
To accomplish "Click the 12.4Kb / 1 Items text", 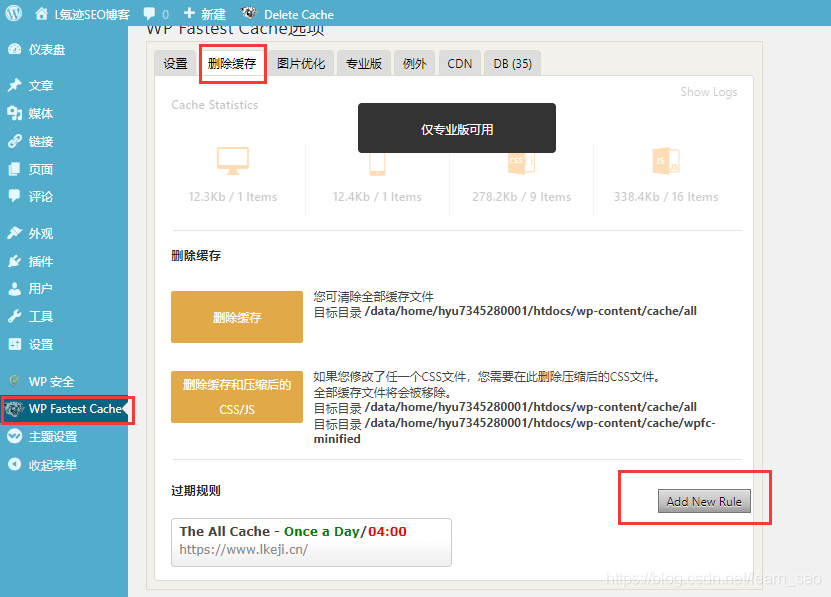I will click(x=377, y=197).
